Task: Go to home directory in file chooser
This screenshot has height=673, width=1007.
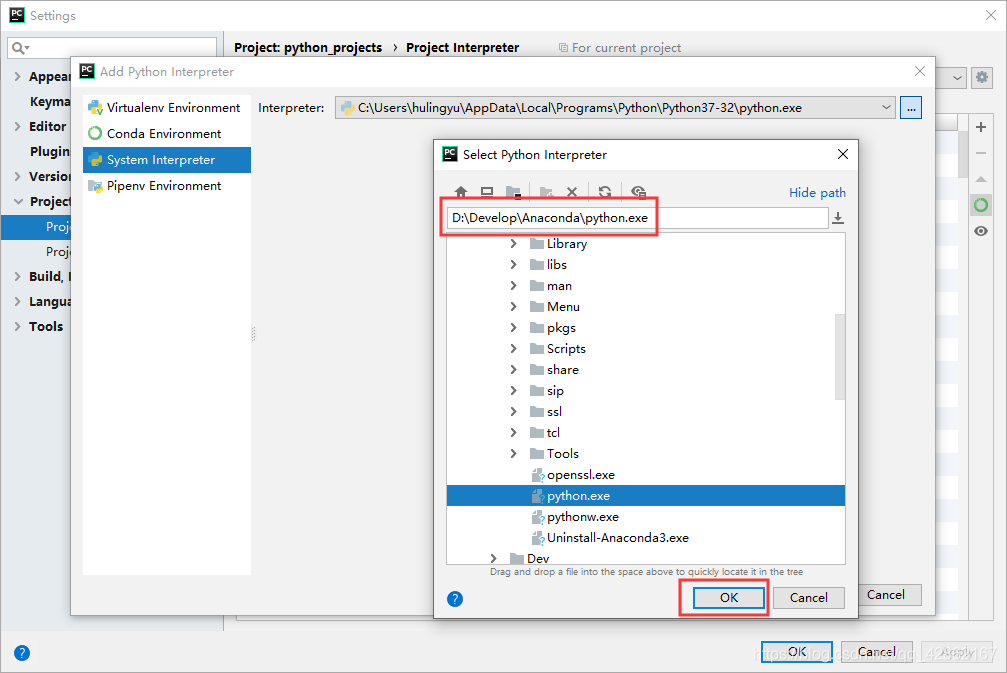Action: (461, 191)
